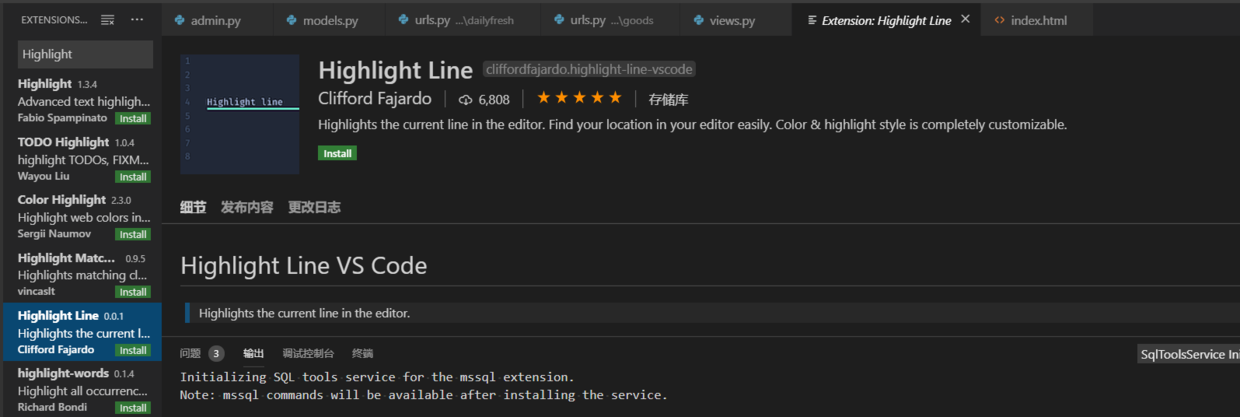Image resolution: width=1240 pixels, height=417 pixels.
Task: Install Highlight Line from the sidebar list
Action: point(134,350)
